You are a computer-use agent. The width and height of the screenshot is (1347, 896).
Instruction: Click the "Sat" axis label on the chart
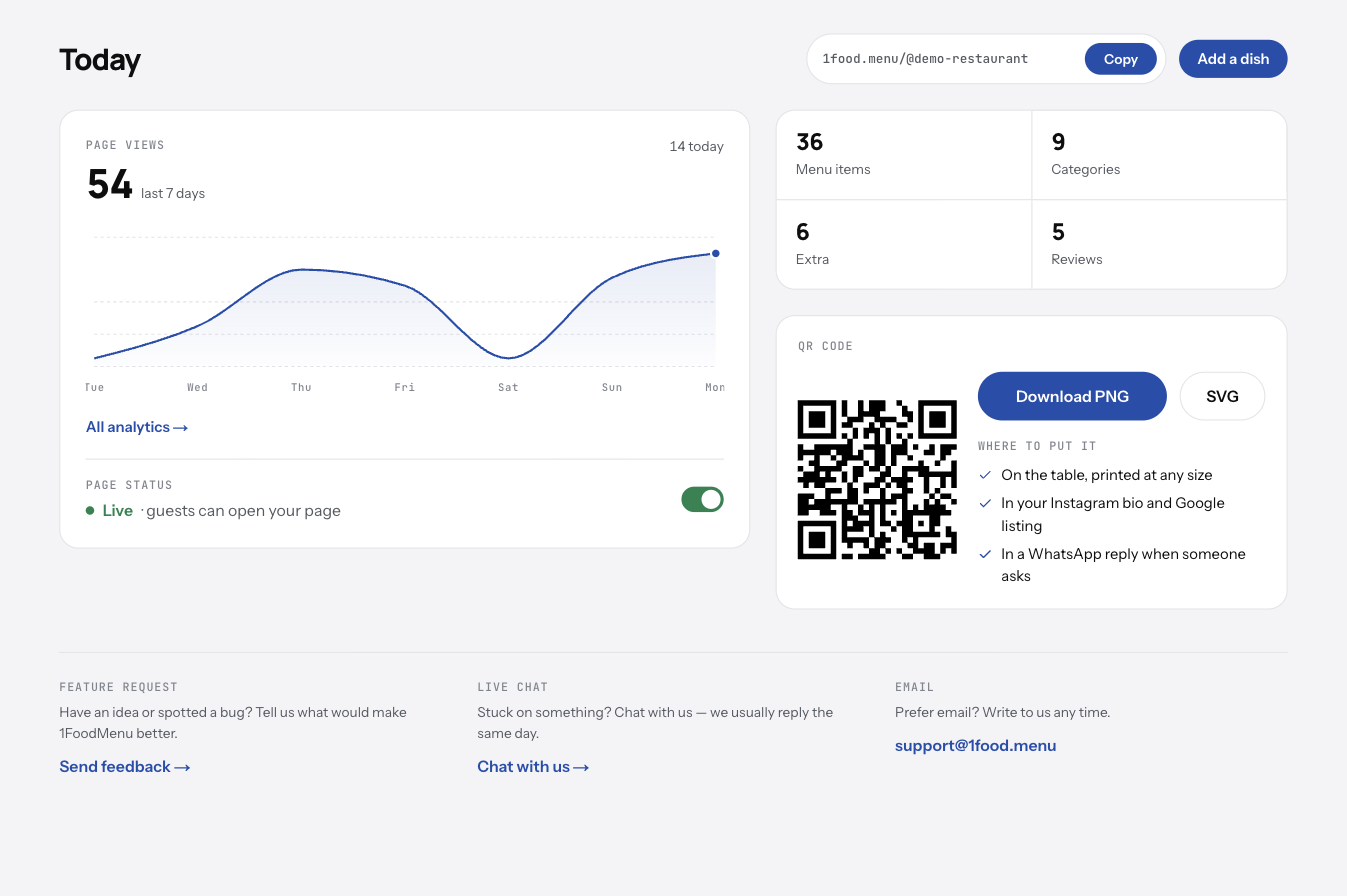[508, 387]
